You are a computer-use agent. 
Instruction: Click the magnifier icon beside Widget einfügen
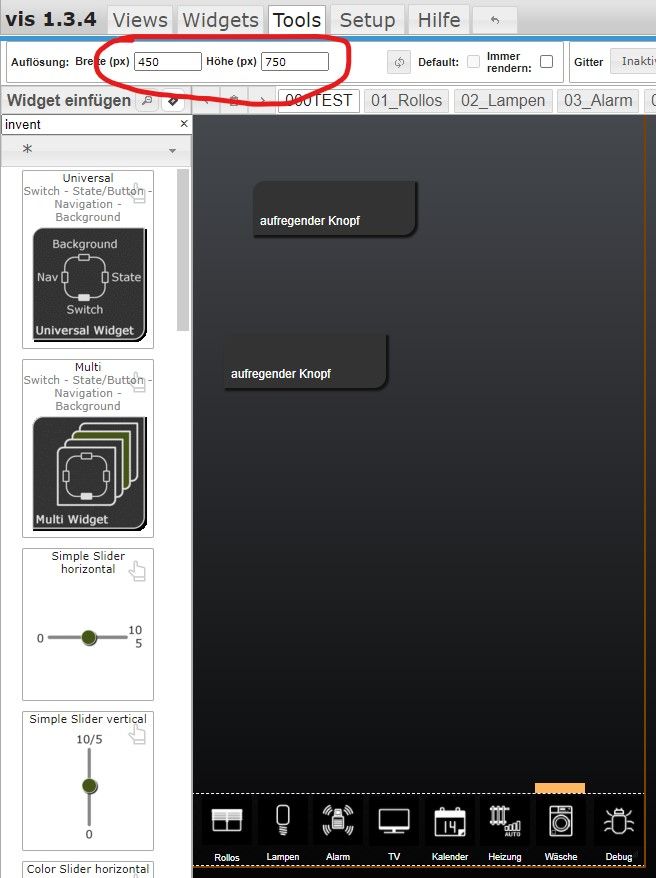(x=147, y=101)
